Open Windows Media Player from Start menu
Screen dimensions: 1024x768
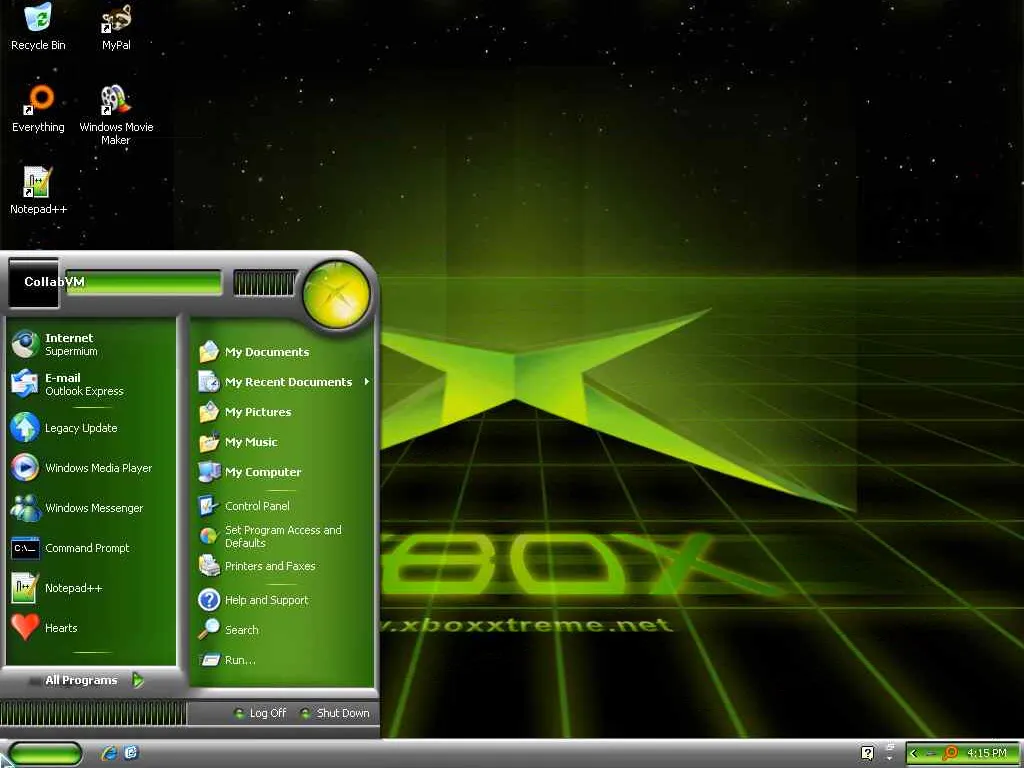tap(91, 468)
